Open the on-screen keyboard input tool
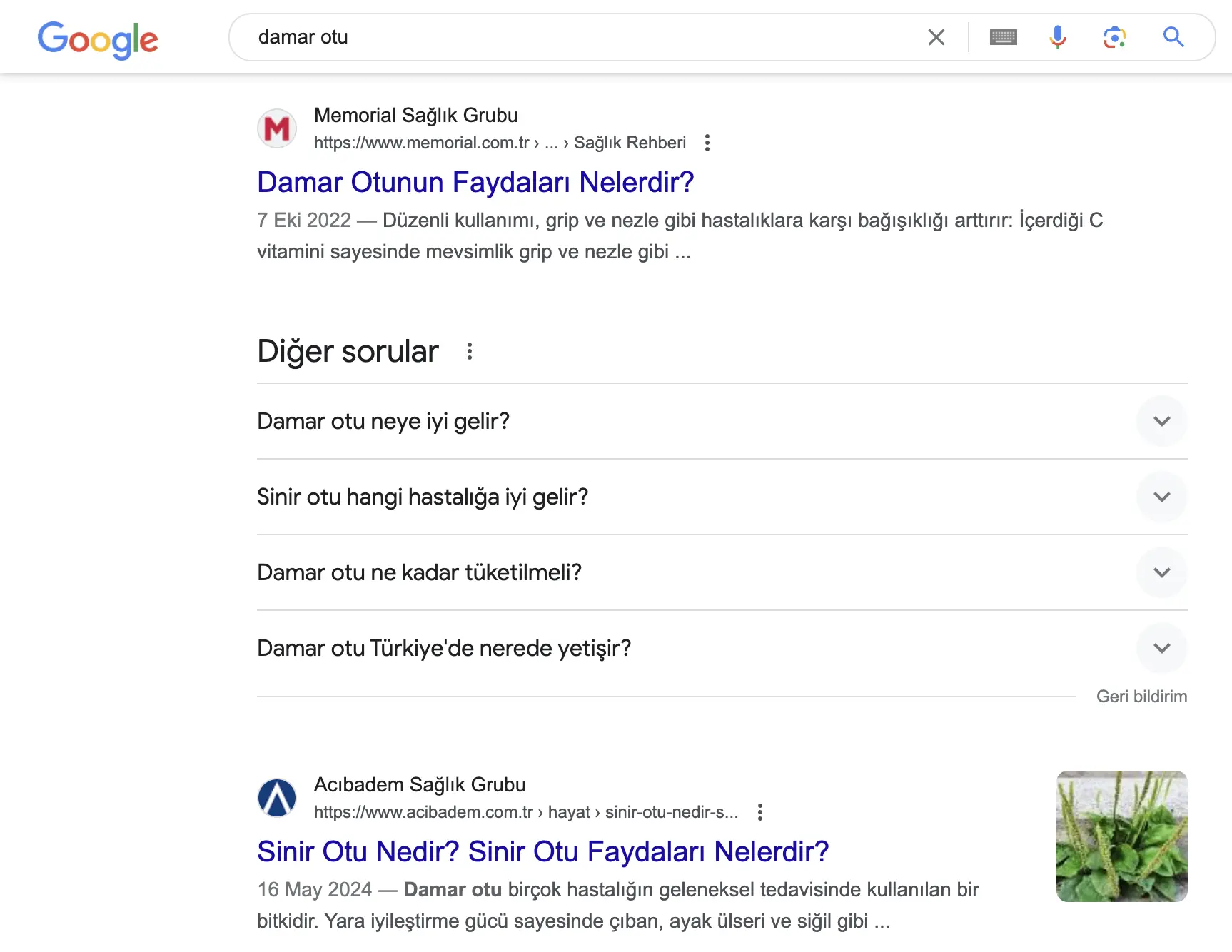 point(1003,37)
